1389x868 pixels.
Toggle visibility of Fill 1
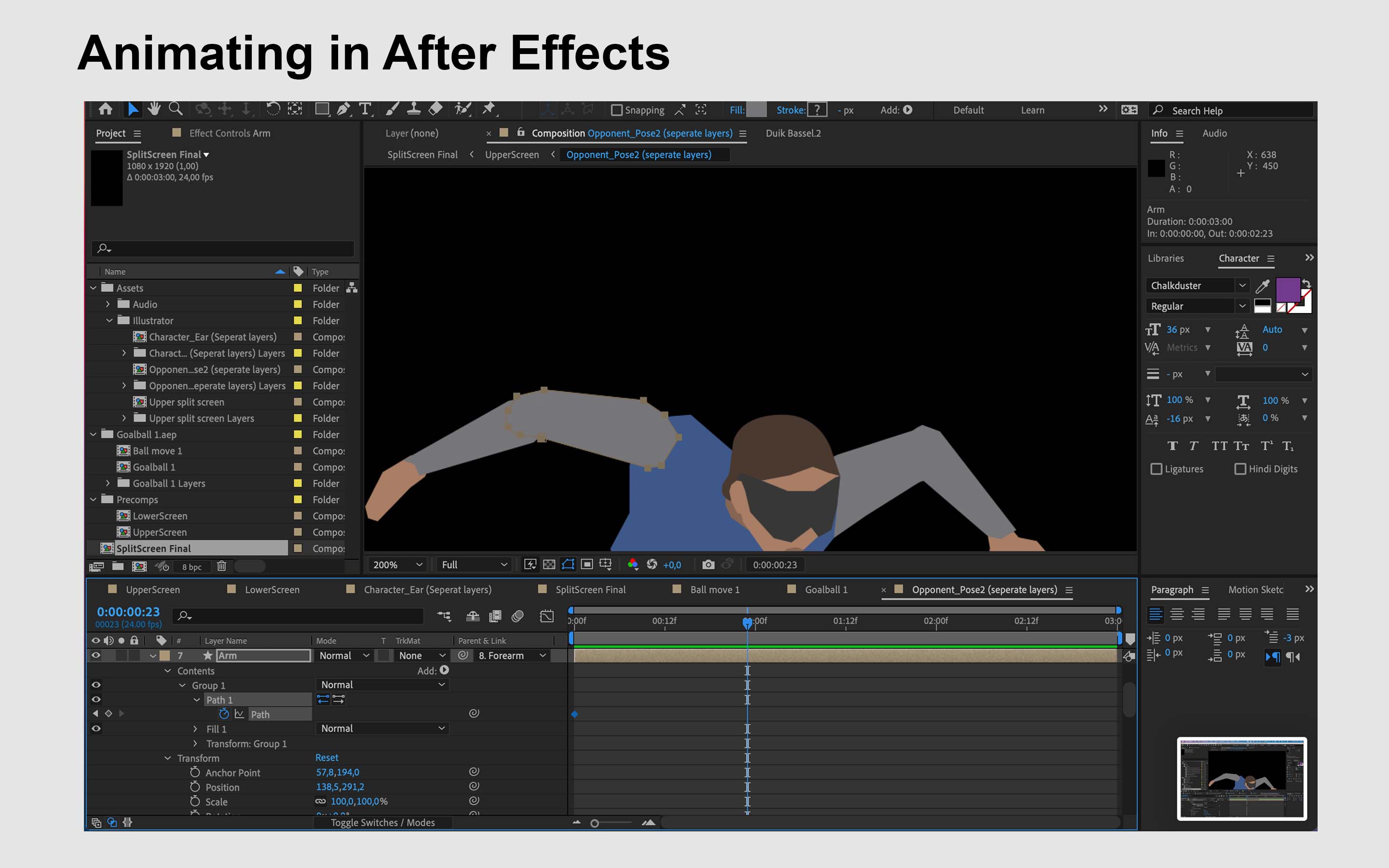click(x=96, y=728)
